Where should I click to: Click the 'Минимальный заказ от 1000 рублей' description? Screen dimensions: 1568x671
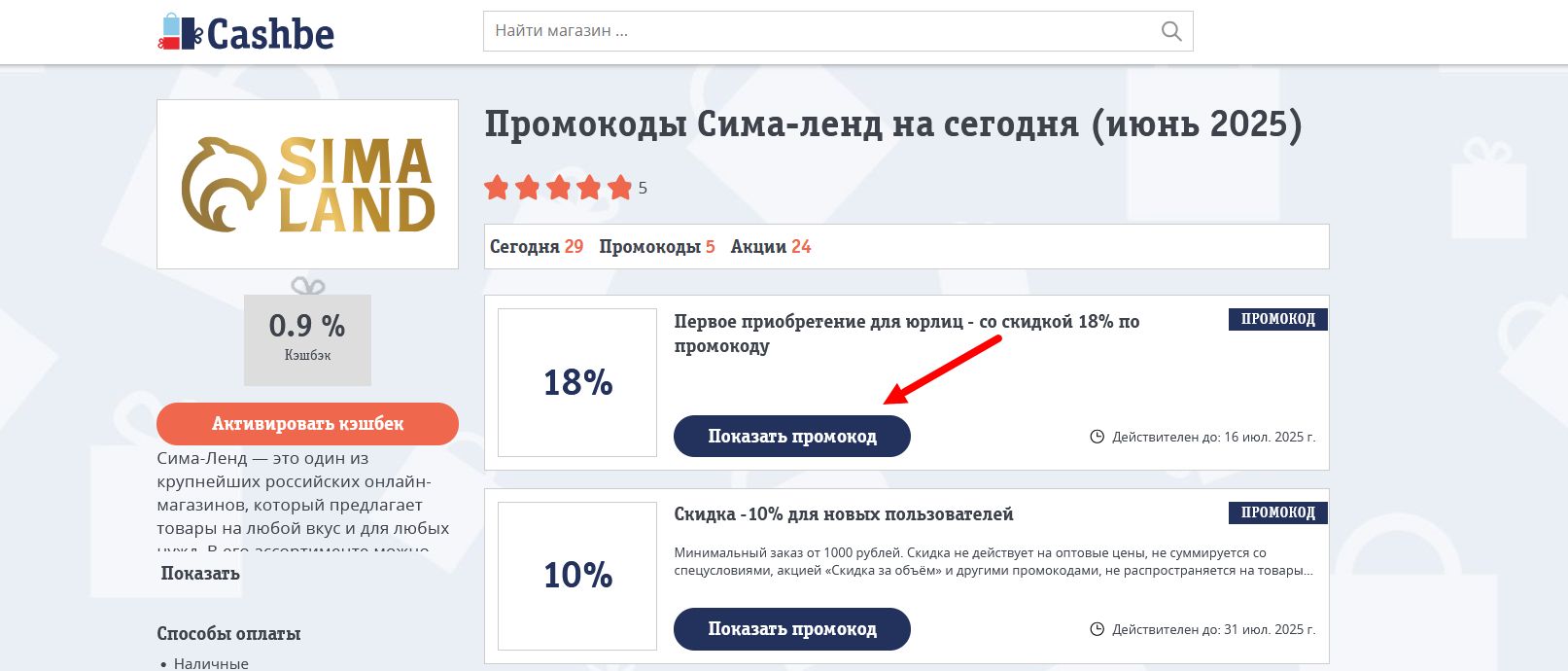(993, 561)
